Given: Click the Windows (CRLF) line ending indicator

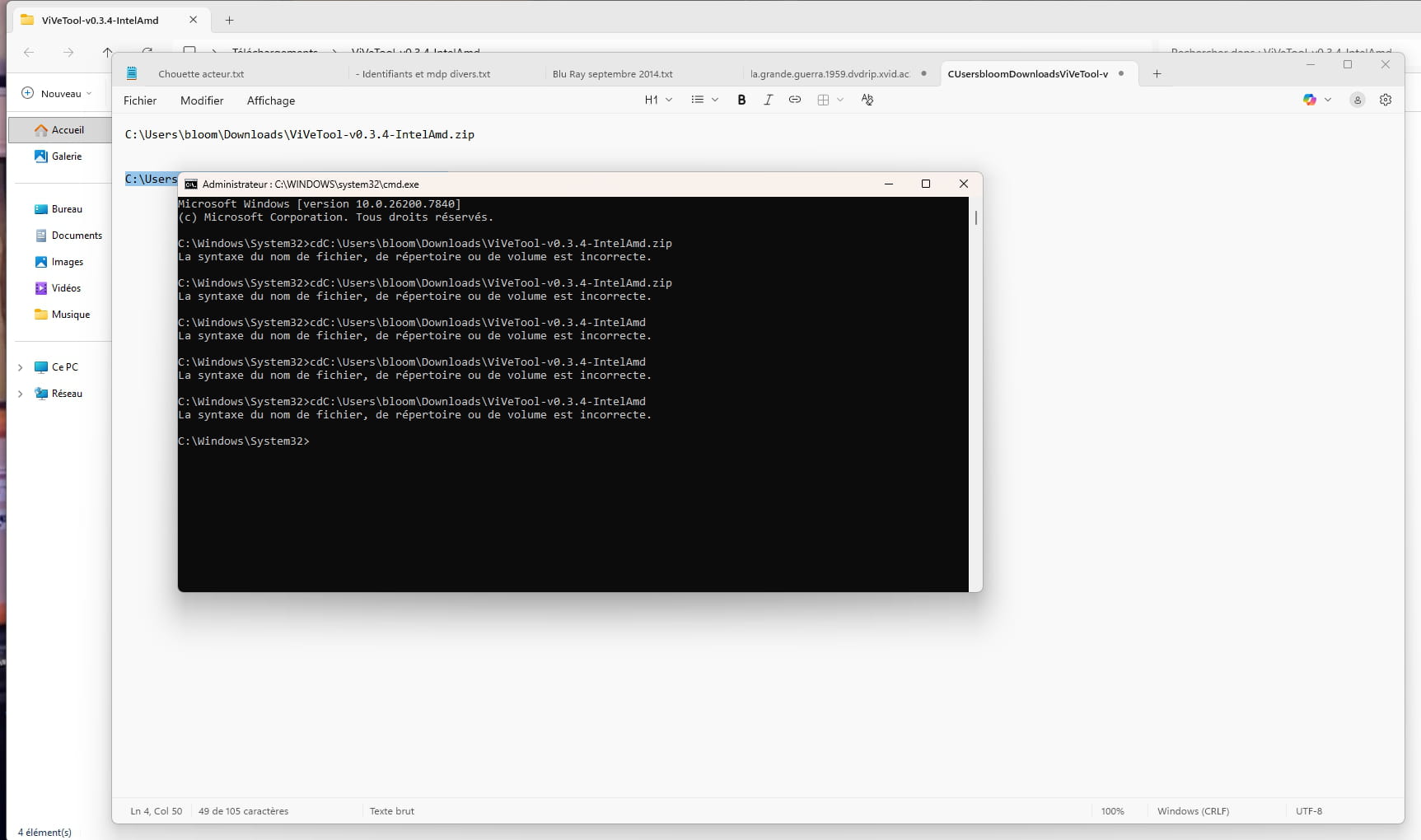Looking at the screenshot, I should pos(1194,811).
